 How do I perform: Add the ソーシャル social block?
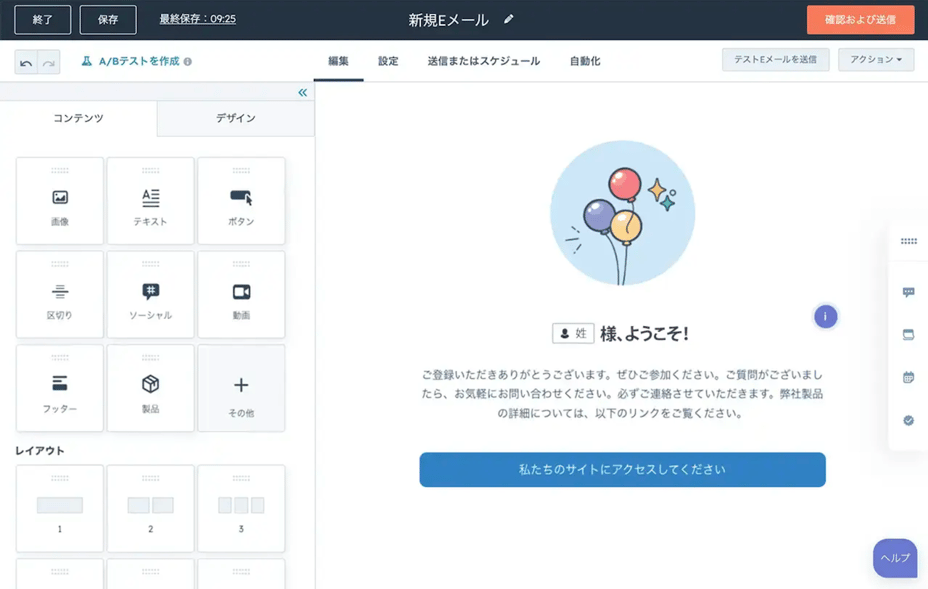point(150,294)
